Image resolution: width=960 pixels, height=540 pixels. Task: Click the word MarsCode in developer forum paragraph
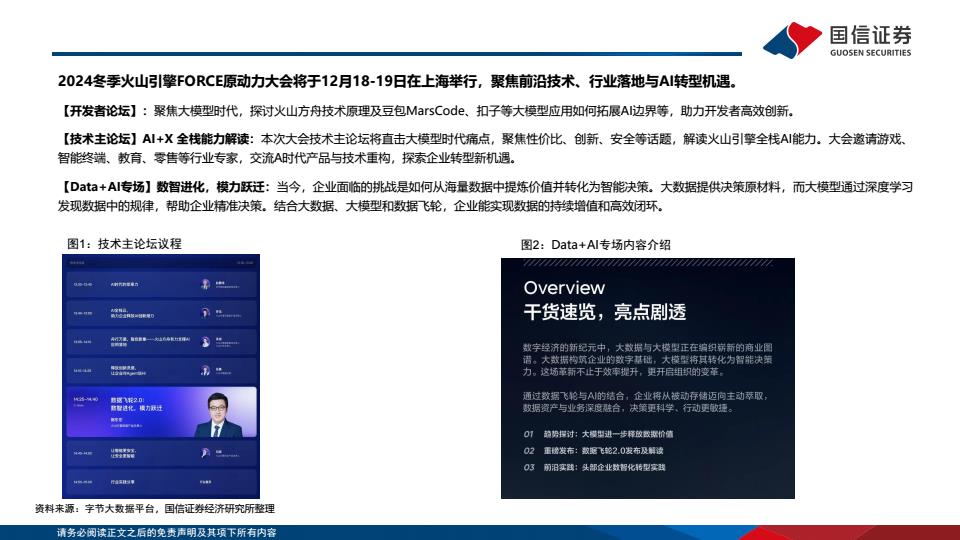(x=435, y=111)
